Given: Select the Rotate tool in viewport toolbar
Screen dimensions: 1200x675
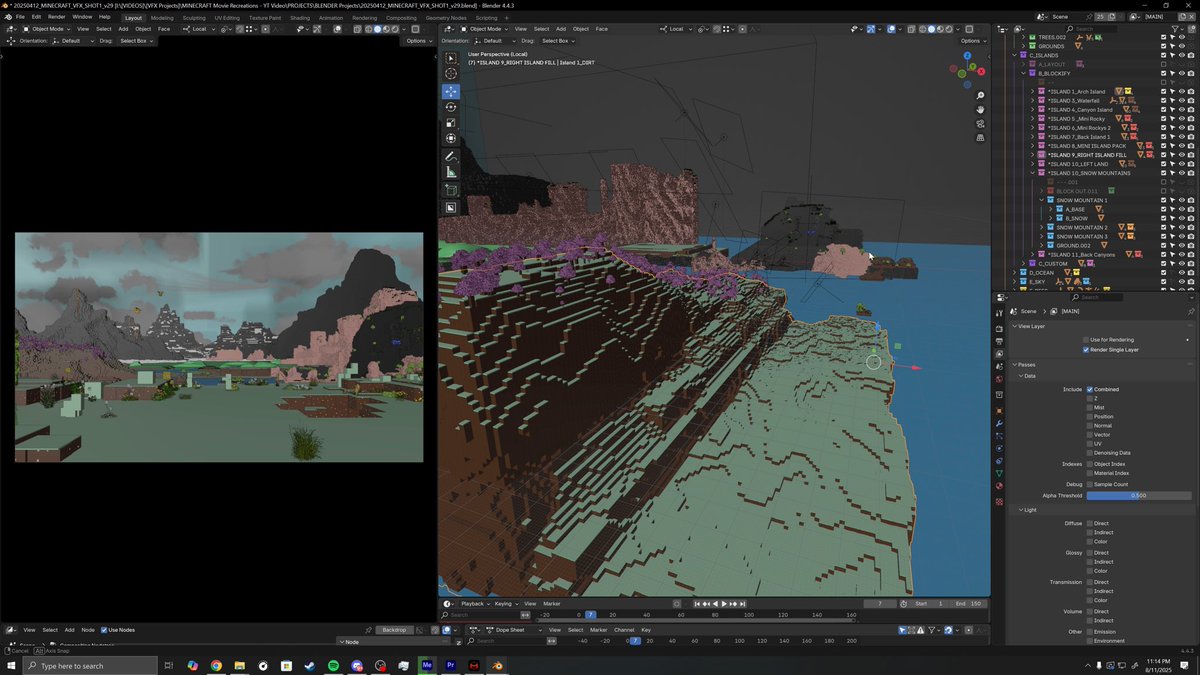Looking at the screenshot, I should pyautogui.click(x=451, y=107).
